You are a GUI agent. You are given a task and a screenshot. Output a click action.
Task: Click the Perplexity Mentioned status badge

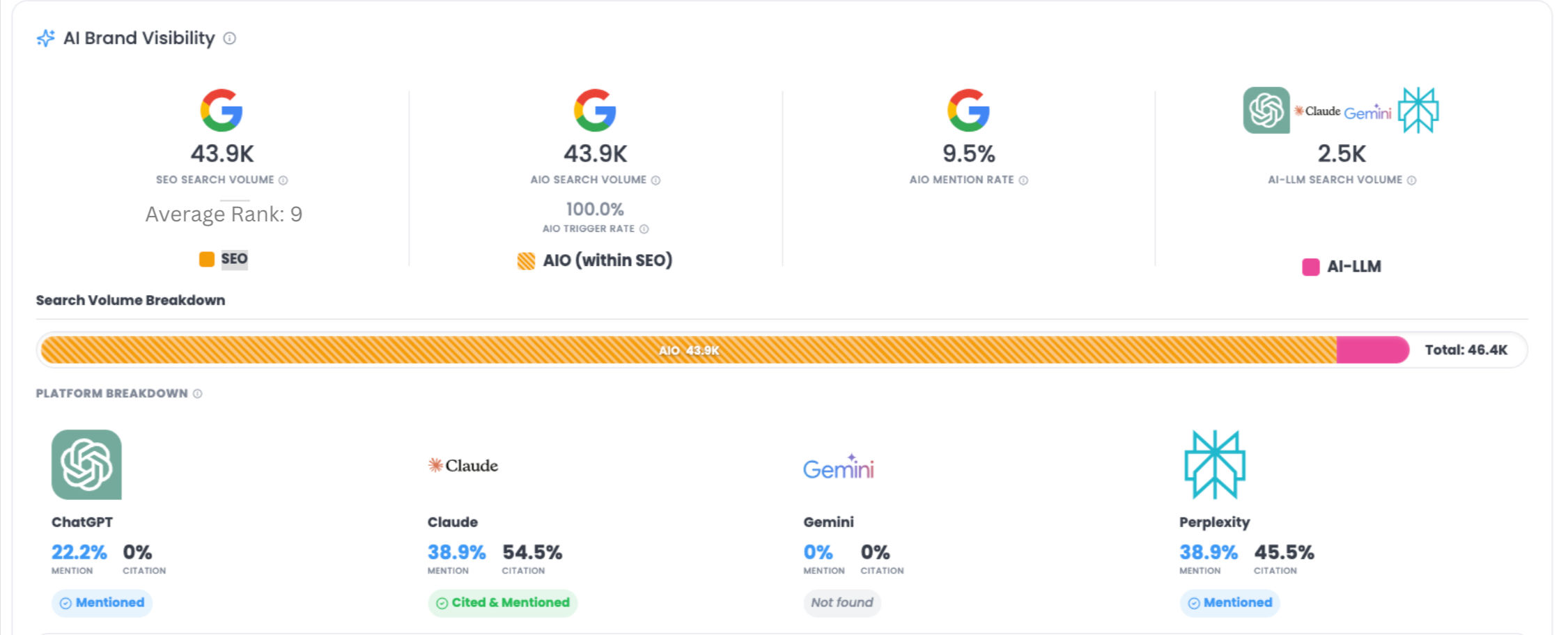[1229, 603]
